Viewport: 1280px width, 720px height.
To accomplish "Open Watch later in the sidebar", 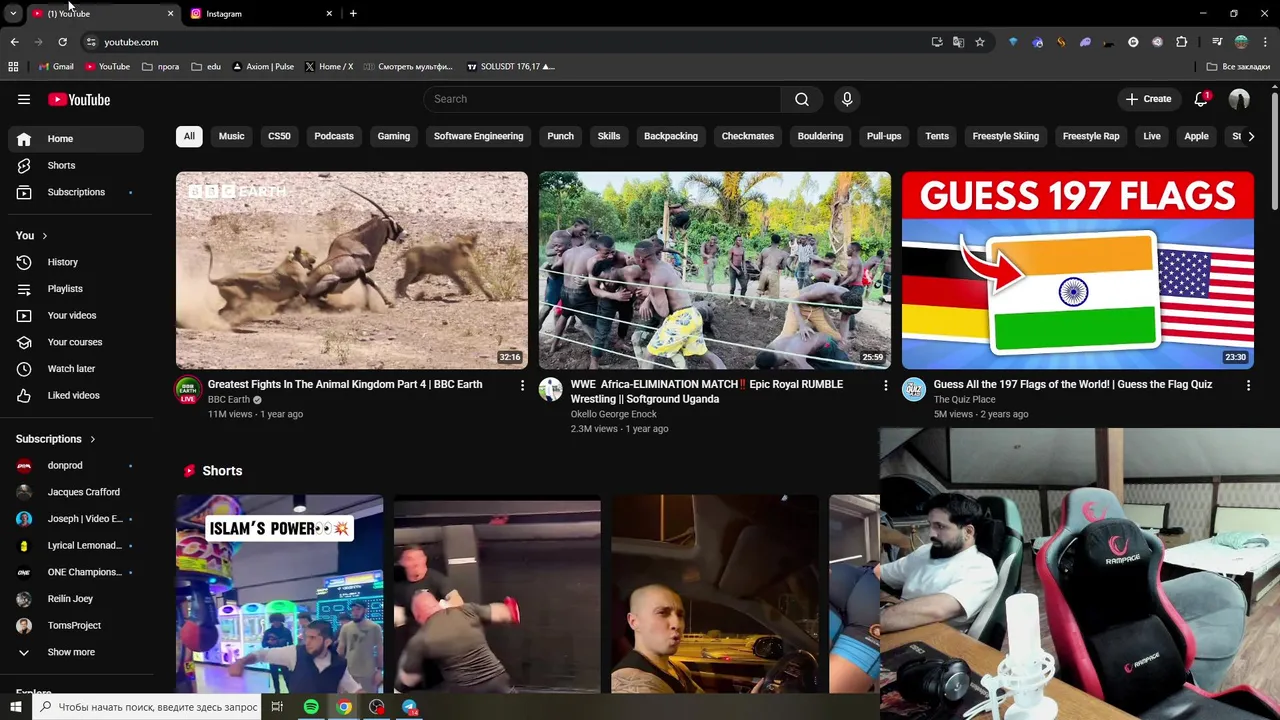I will pos(76,369).
